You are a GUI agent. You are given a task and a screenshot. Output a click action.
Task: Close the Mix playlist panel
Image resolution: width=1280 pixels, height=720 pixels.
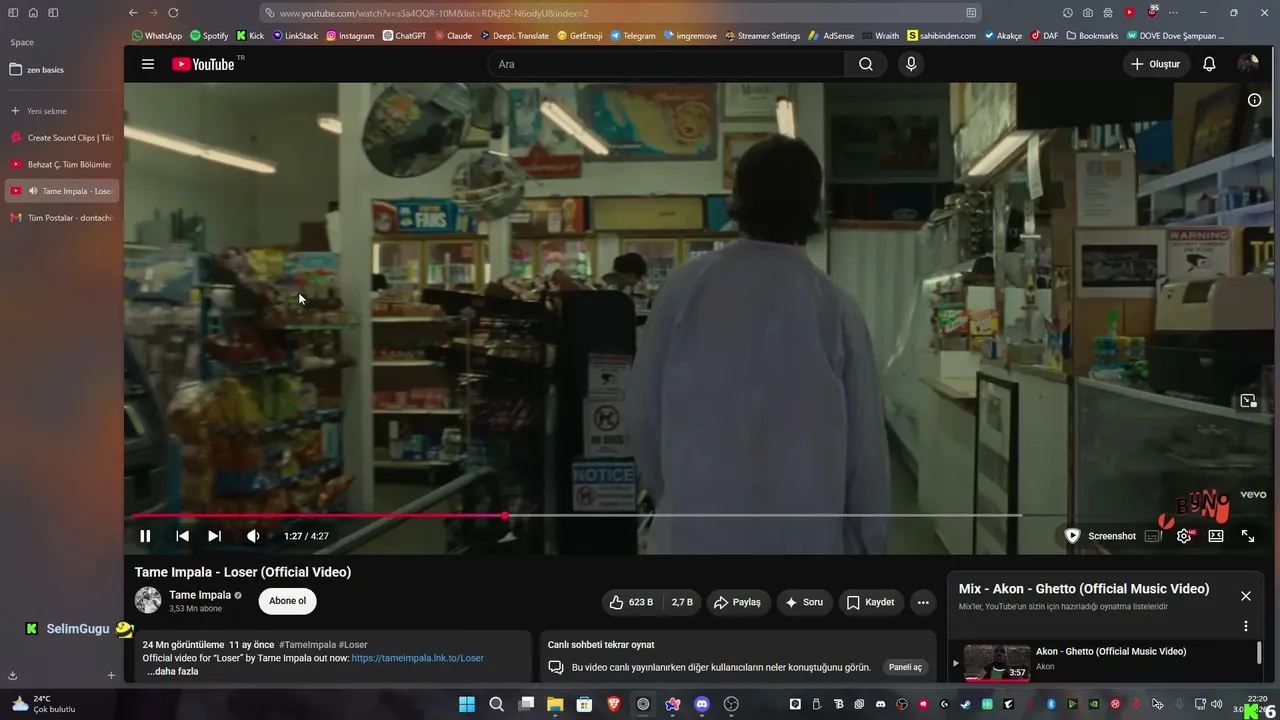[x=1246, y=596]
